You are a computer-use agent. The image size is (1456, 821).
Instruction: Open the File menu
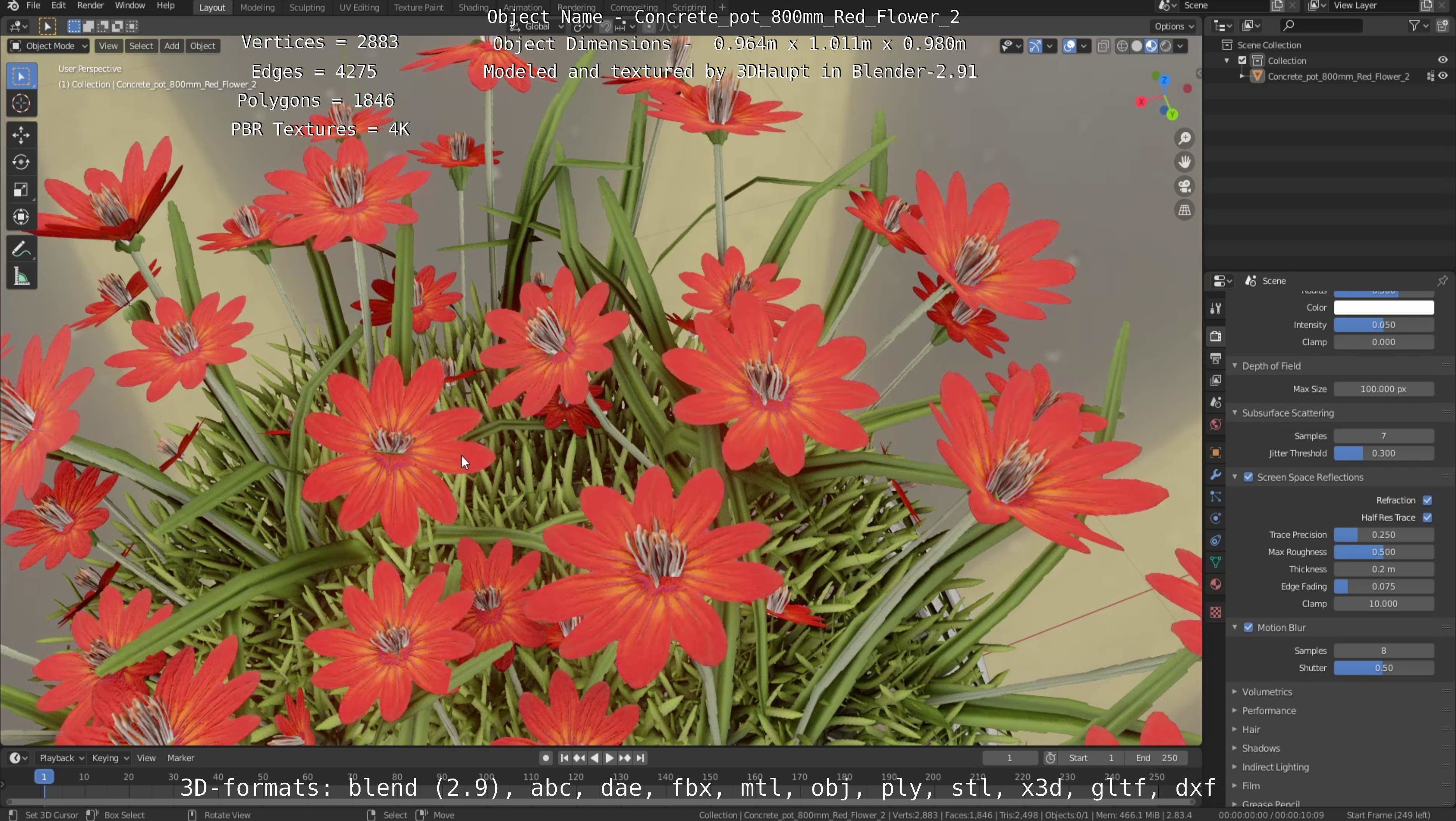[x=33, y=6]
